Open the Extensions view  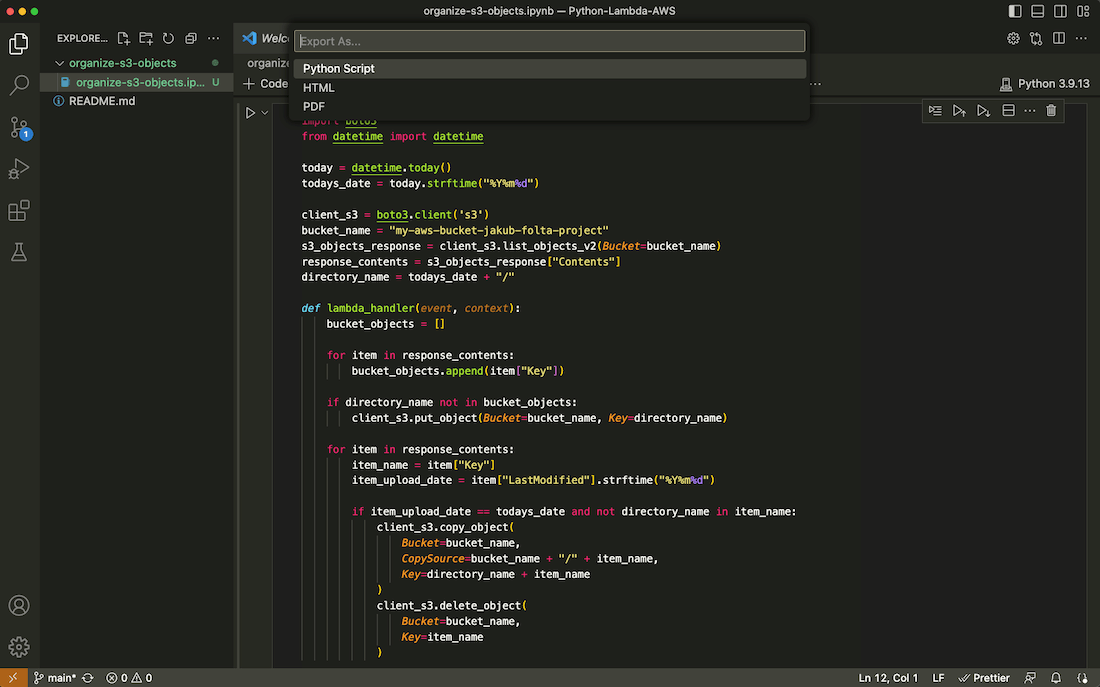click(x=19, y=211)
